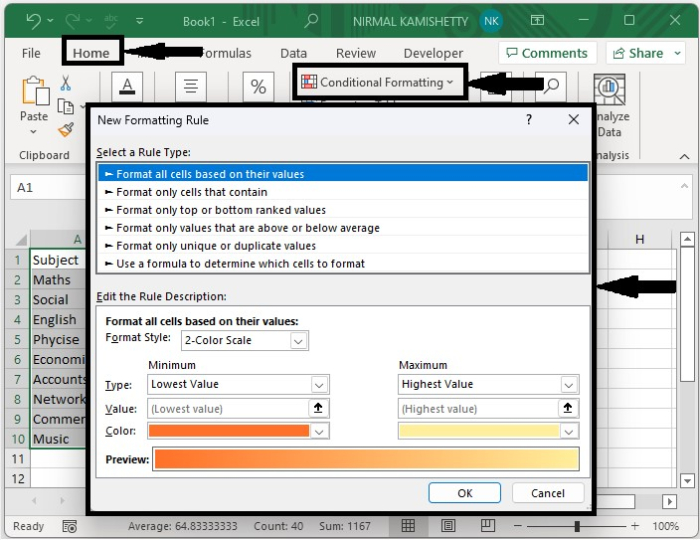Select 'Use a formula to determine which cells'
The image size is (700, 540).
click(343, 263)
